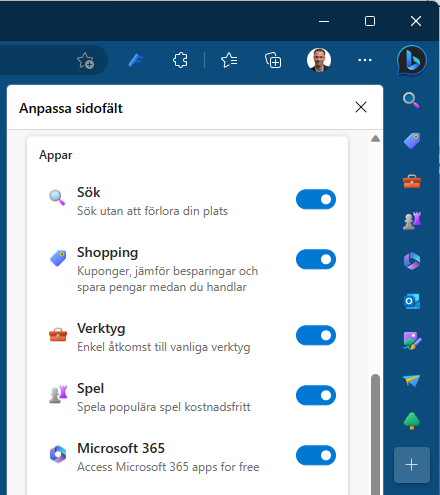Click the panel's vertical scrollbar thumb
The width and height of the screenshot is (440, 495).
[x=376, y=434]
